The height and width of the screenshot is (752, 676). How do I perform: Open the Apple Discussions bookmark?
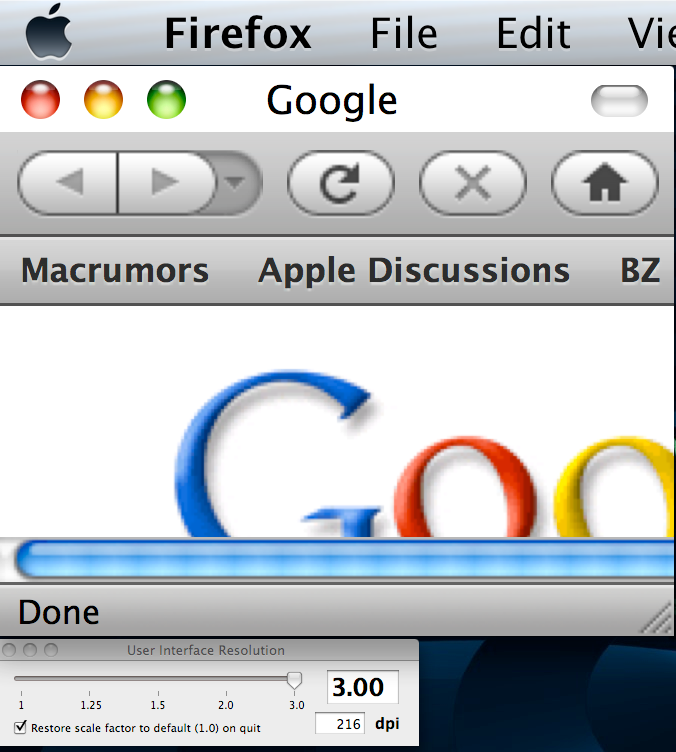tap(414, 271)
